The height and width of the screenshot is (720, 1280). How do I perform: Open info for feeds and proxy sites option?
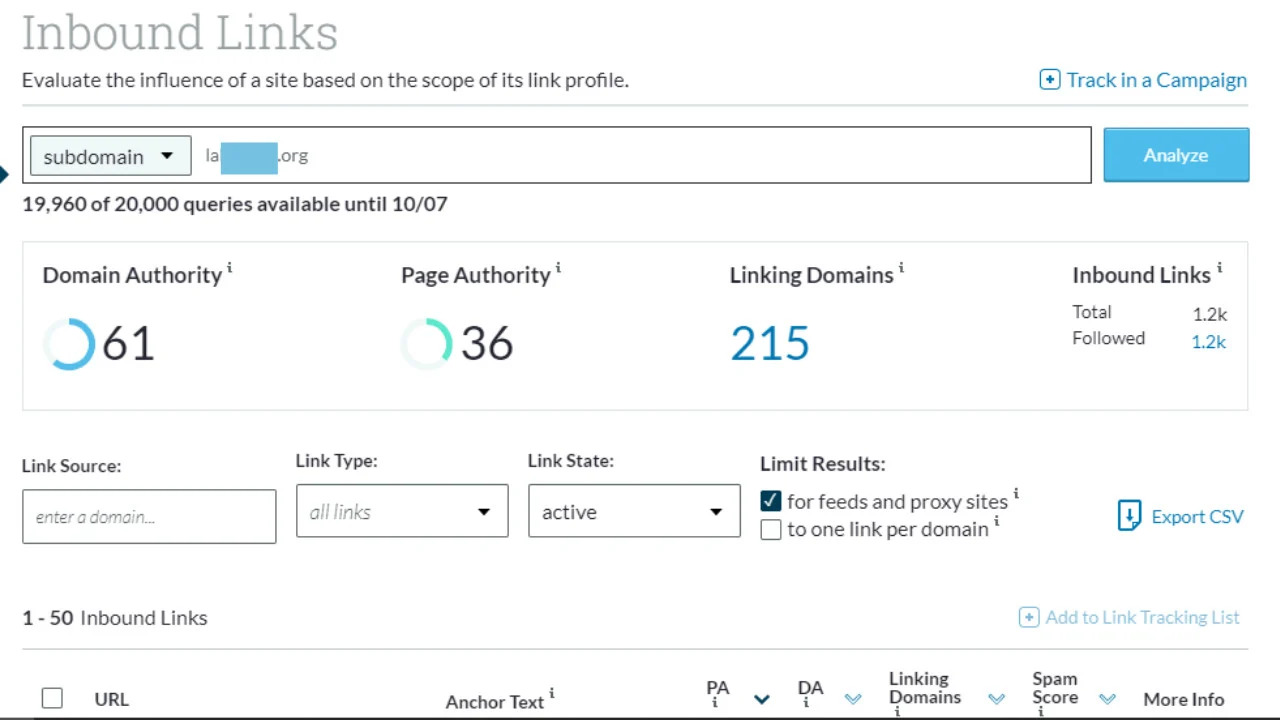click(x=1016, y=494)
